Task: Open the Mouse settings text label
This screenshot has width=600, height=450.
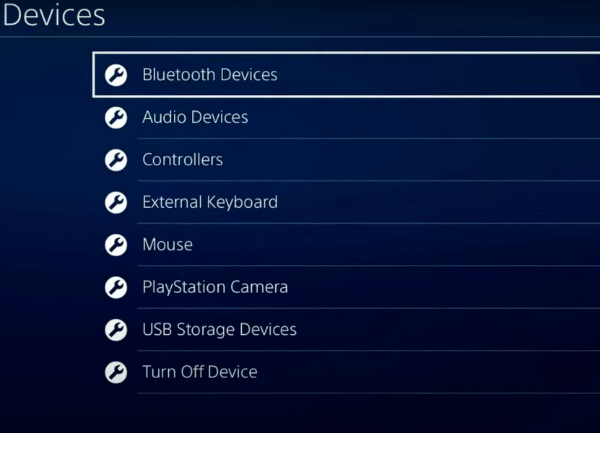Action: point(168,245)
